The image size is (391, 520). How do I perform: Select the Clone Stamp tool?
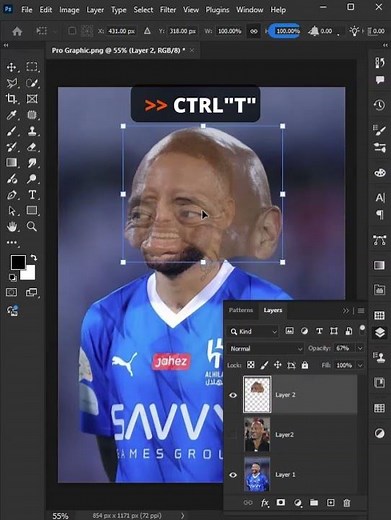[x=32, y=131]
